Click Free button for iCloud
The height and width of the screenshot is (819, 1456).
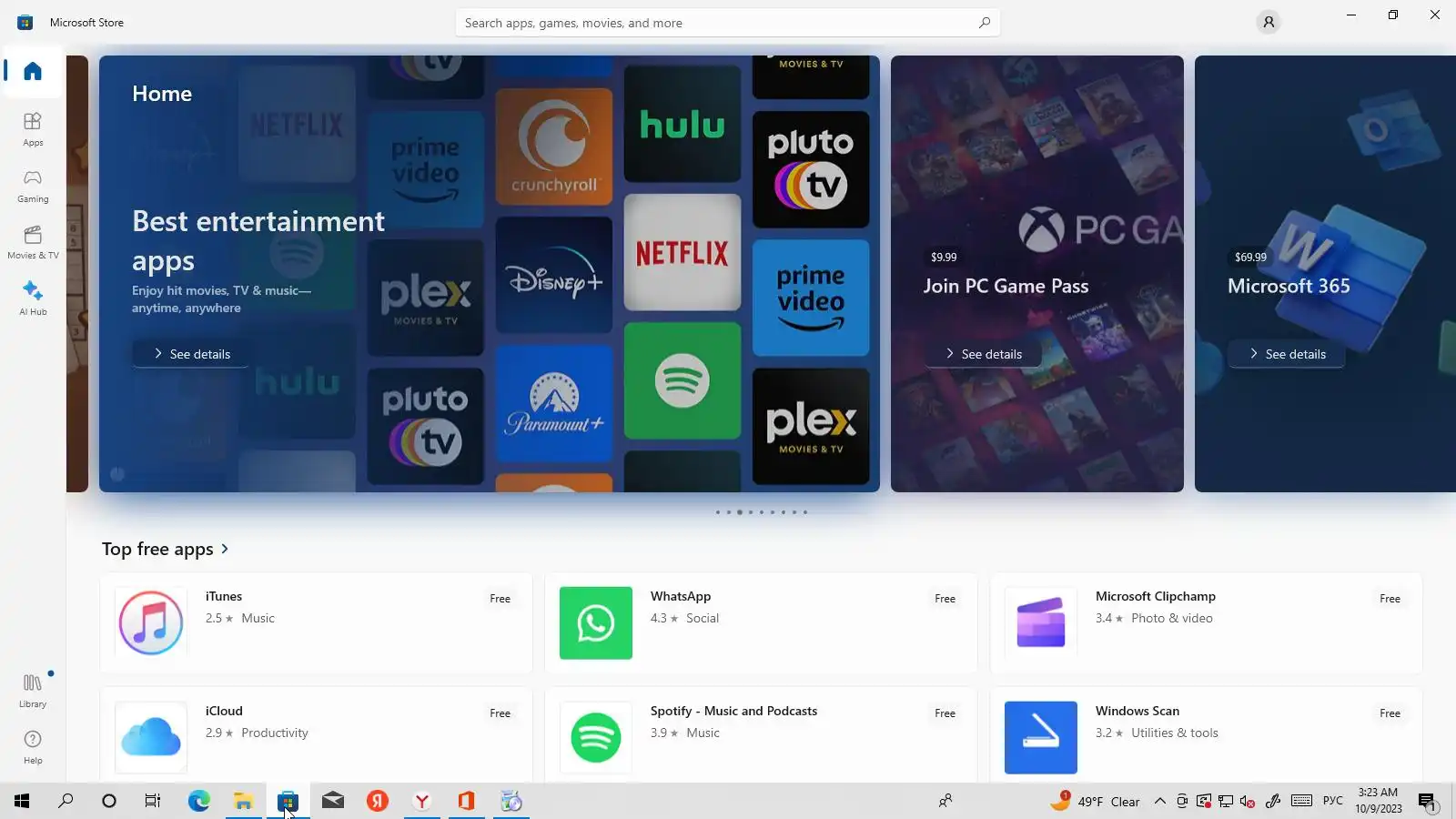(x=500, y=713)
